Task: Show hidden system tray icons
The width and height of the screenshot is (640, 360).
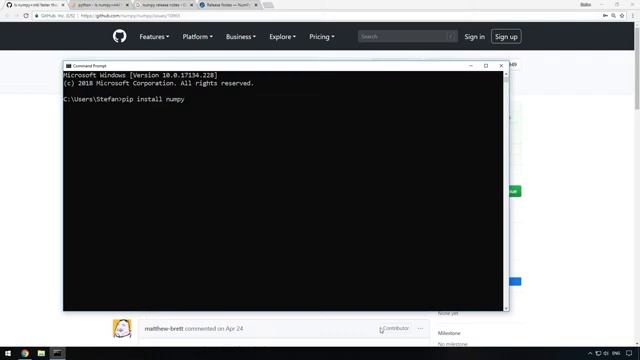Action: tap(590, 353)
